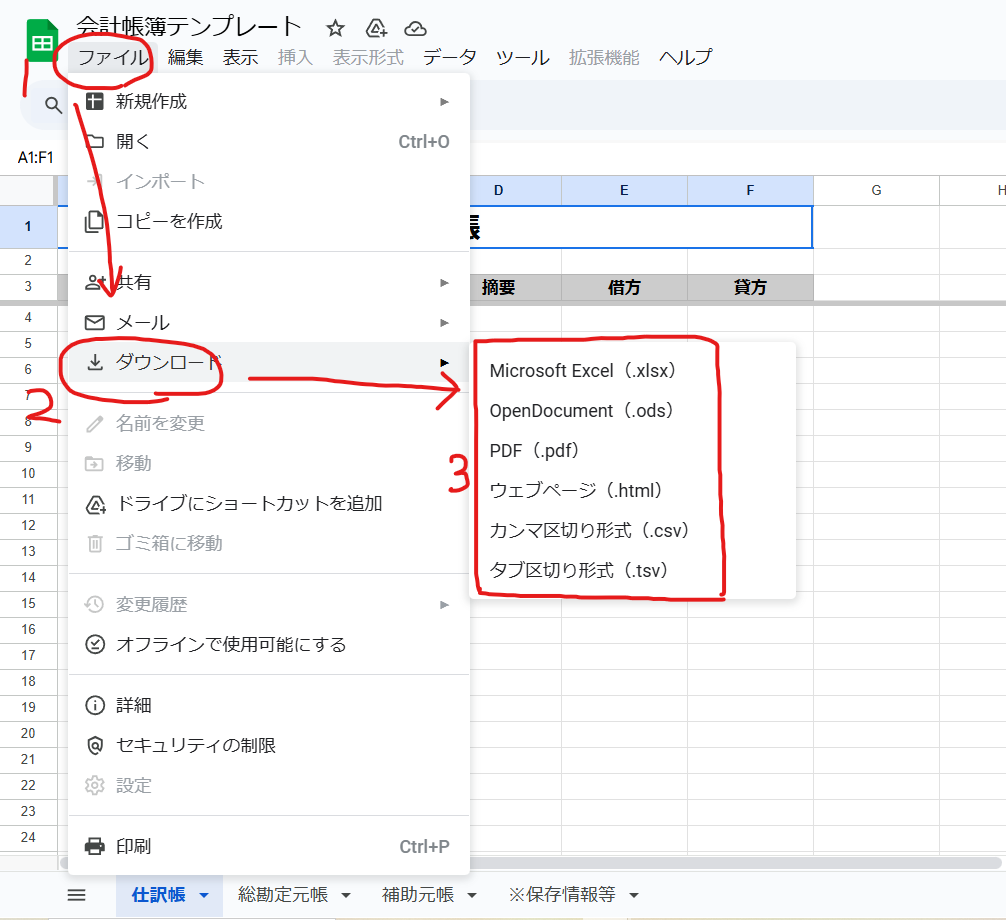Open the Google Sheets home logo

[42, 43]
